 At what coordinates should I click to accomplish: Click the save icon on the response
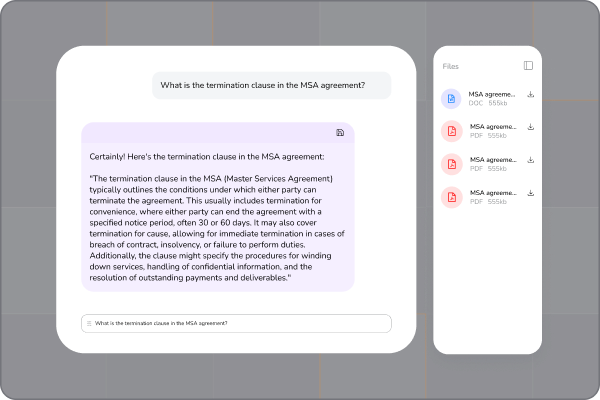click(x=340, y=132)
